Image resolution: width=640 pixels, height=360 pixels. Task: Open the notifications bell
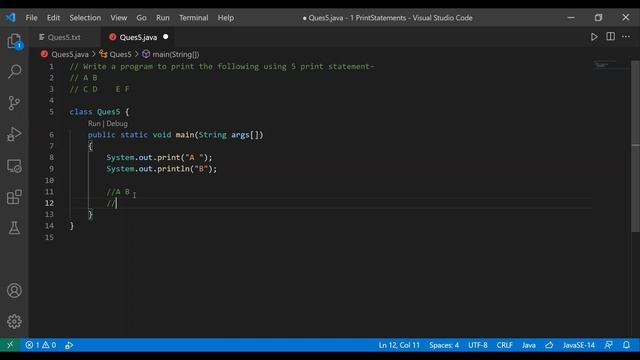point(626,345)
